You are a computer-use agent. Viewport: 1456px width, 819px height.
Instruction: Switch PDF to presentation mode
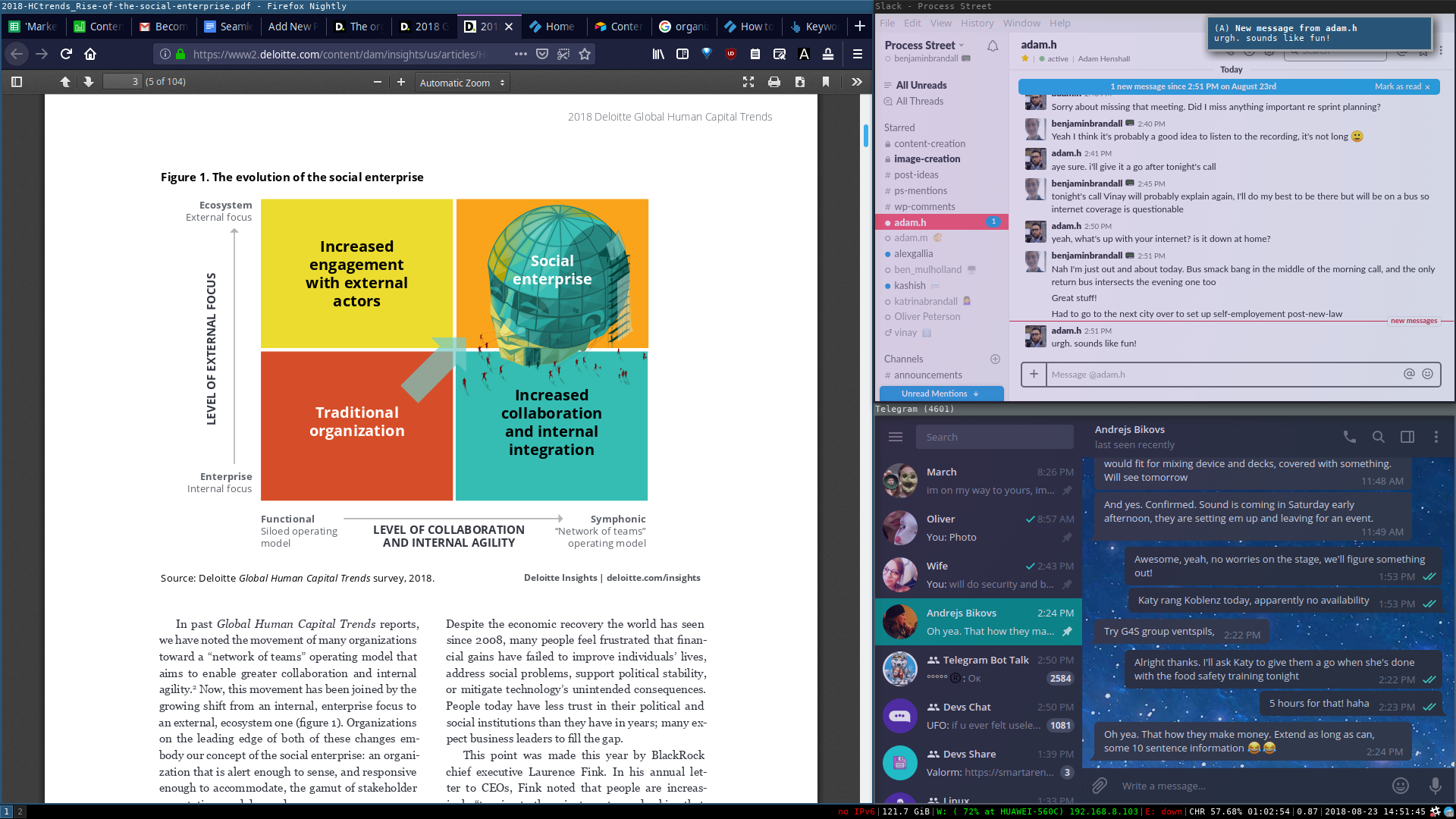coord(748,82)
